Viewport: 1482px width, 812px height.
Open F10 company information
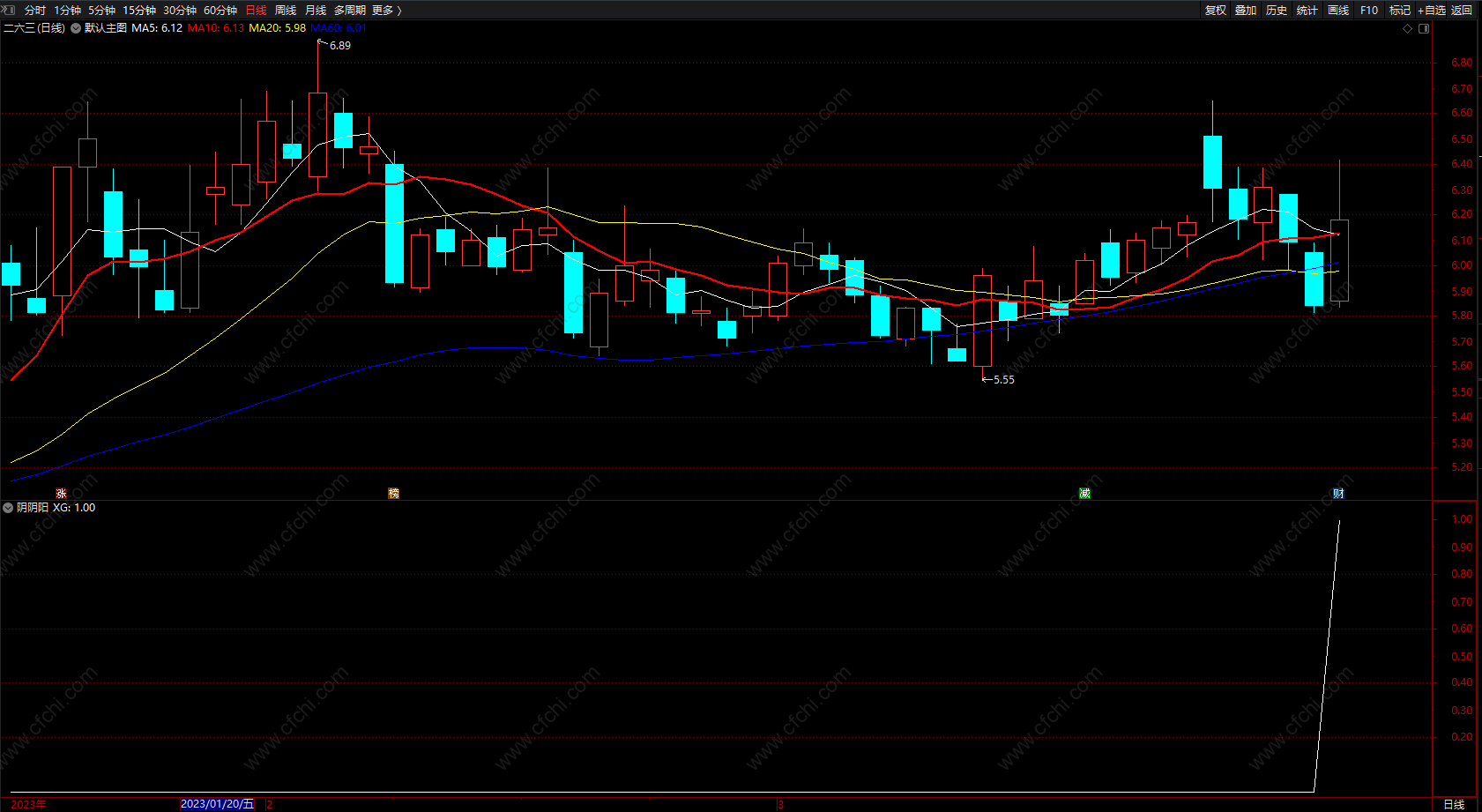1369,11
